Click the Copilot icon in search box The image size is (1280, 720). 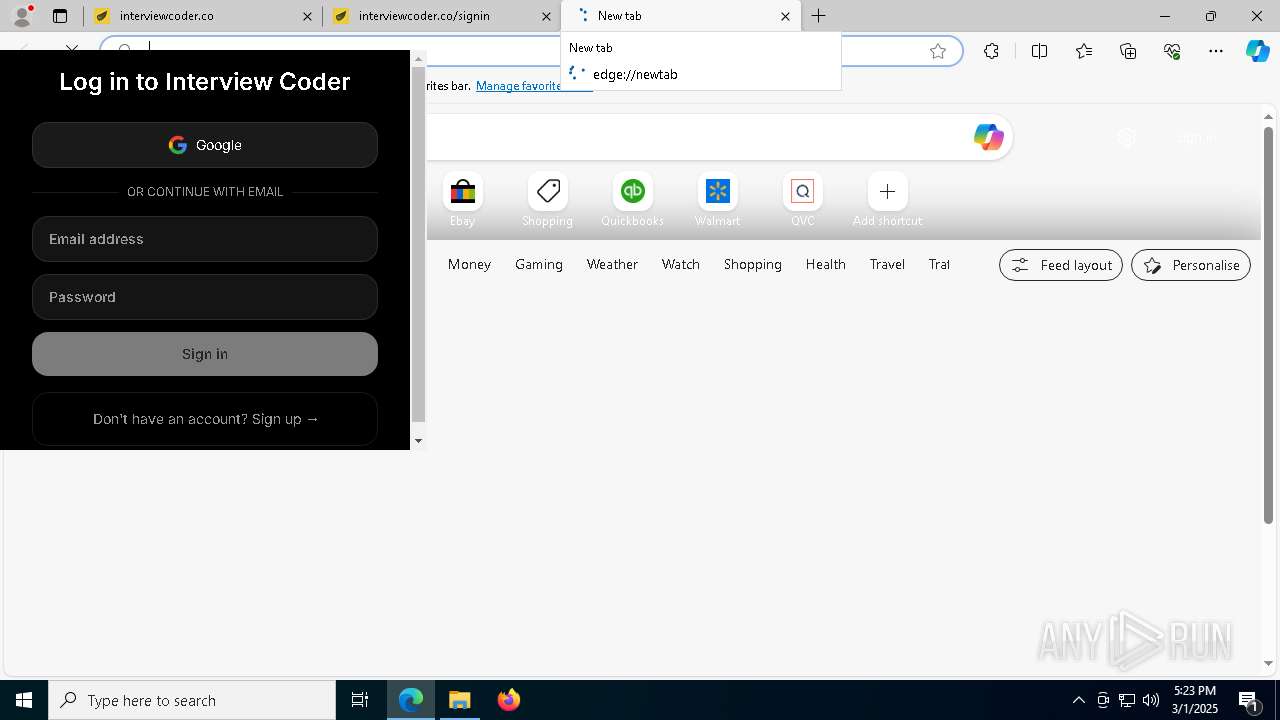[x=988, y=138]
